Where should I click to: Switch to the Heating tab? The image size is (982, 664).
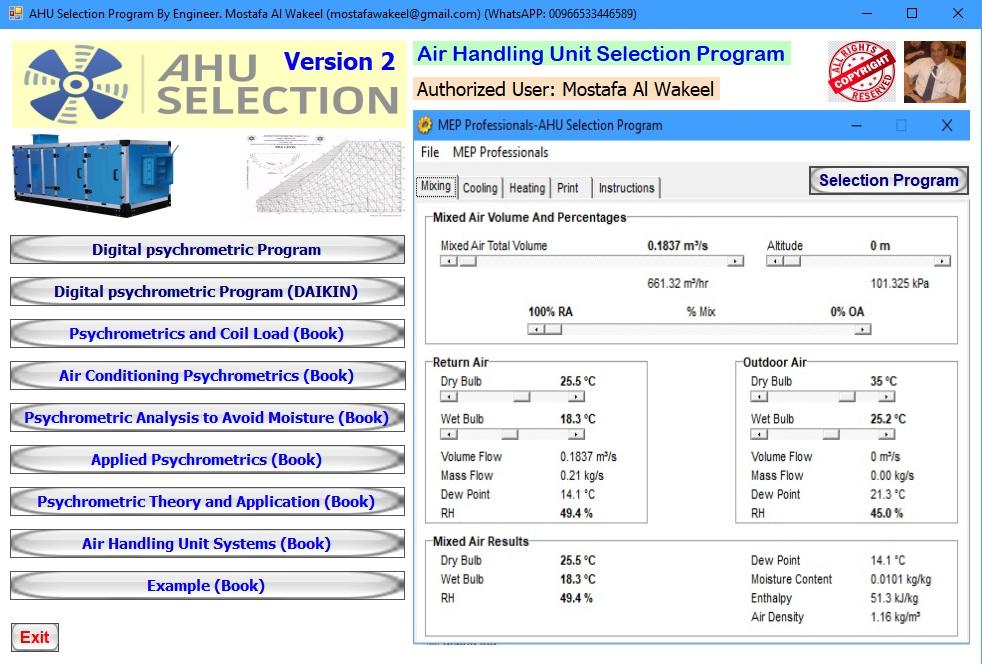526,188
